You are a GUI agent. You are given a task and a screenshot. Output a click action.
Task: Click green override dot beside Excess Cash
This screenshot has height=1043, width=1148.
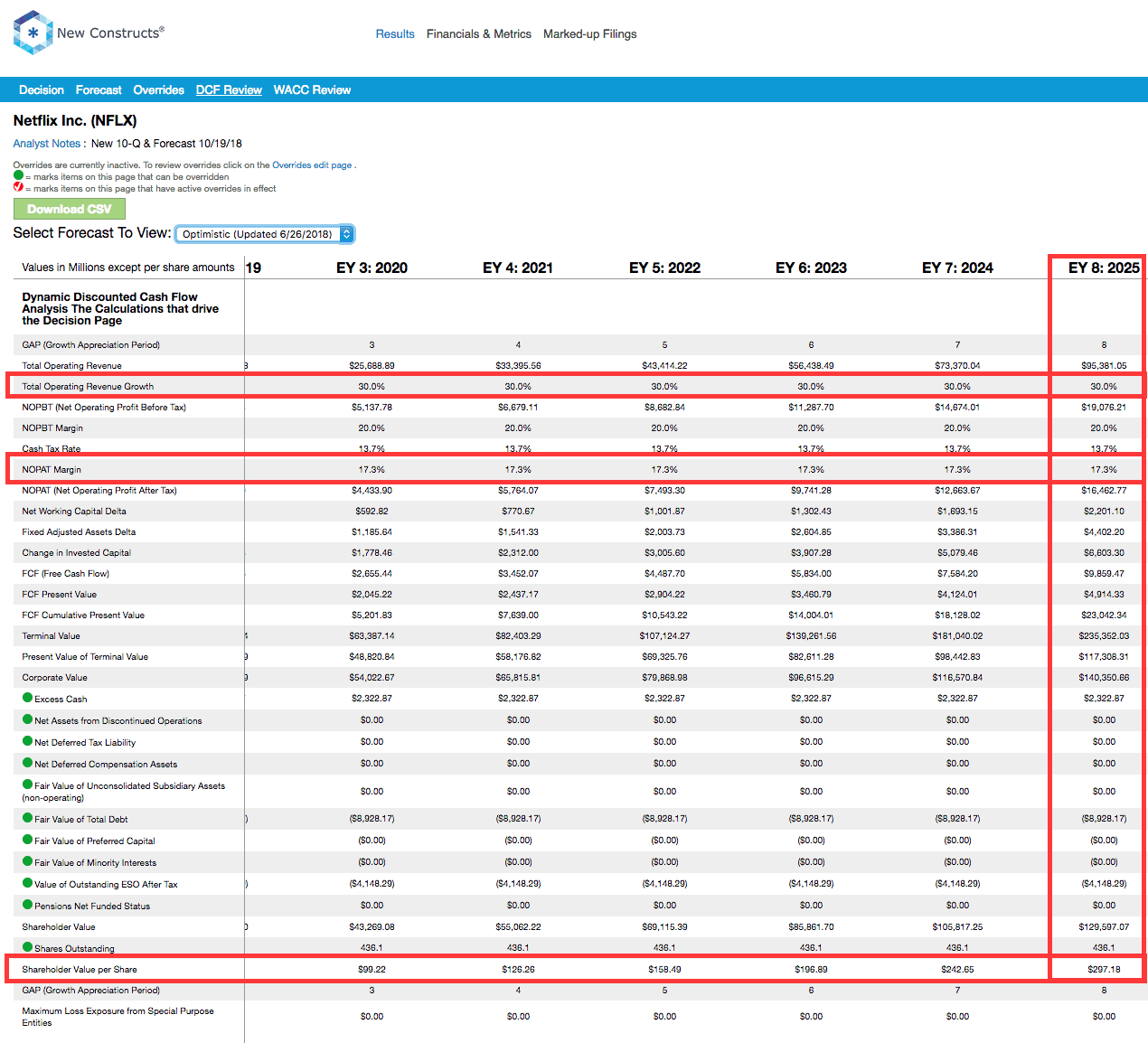(27, 698)
